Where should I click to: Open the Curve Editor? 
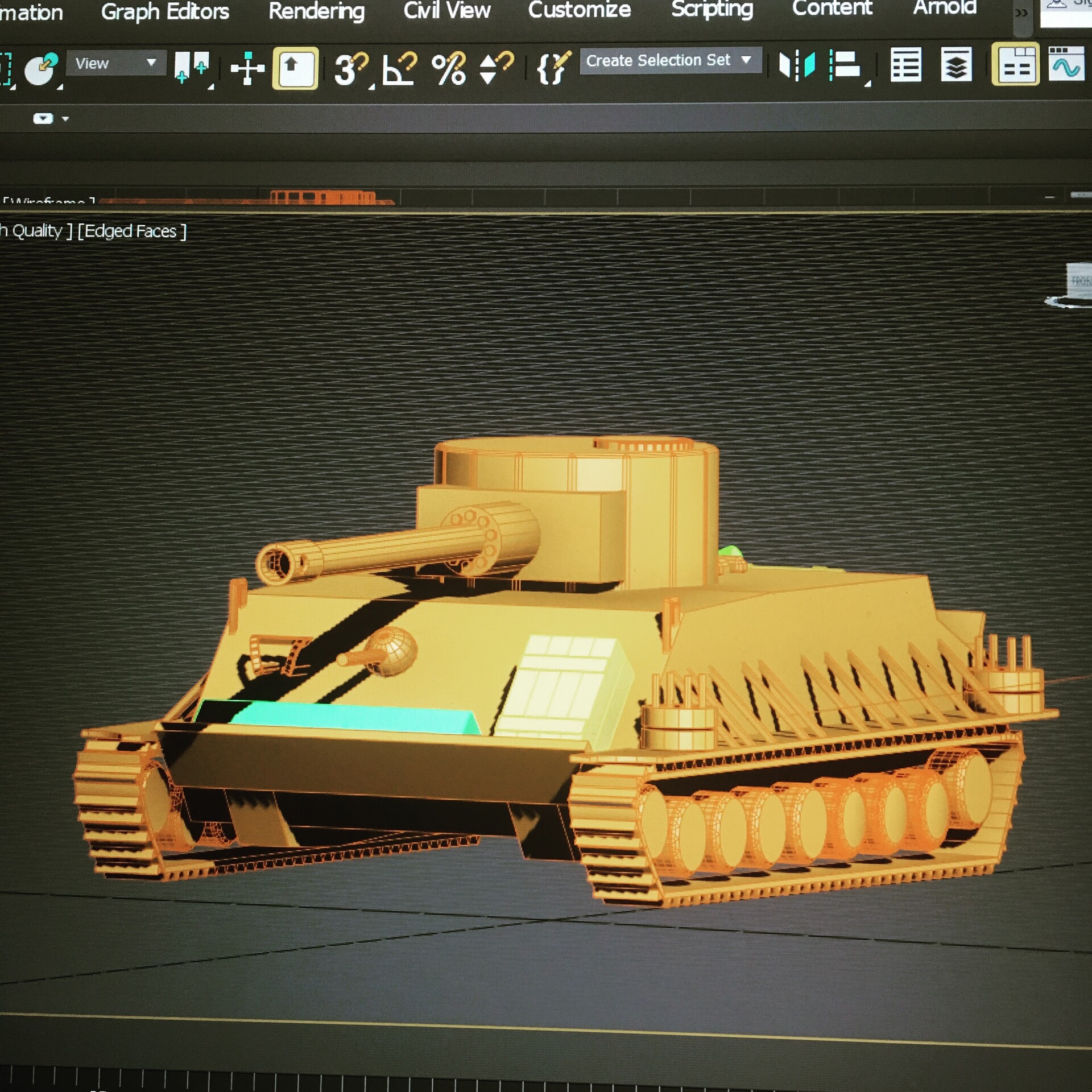[x=1068, y=64]
